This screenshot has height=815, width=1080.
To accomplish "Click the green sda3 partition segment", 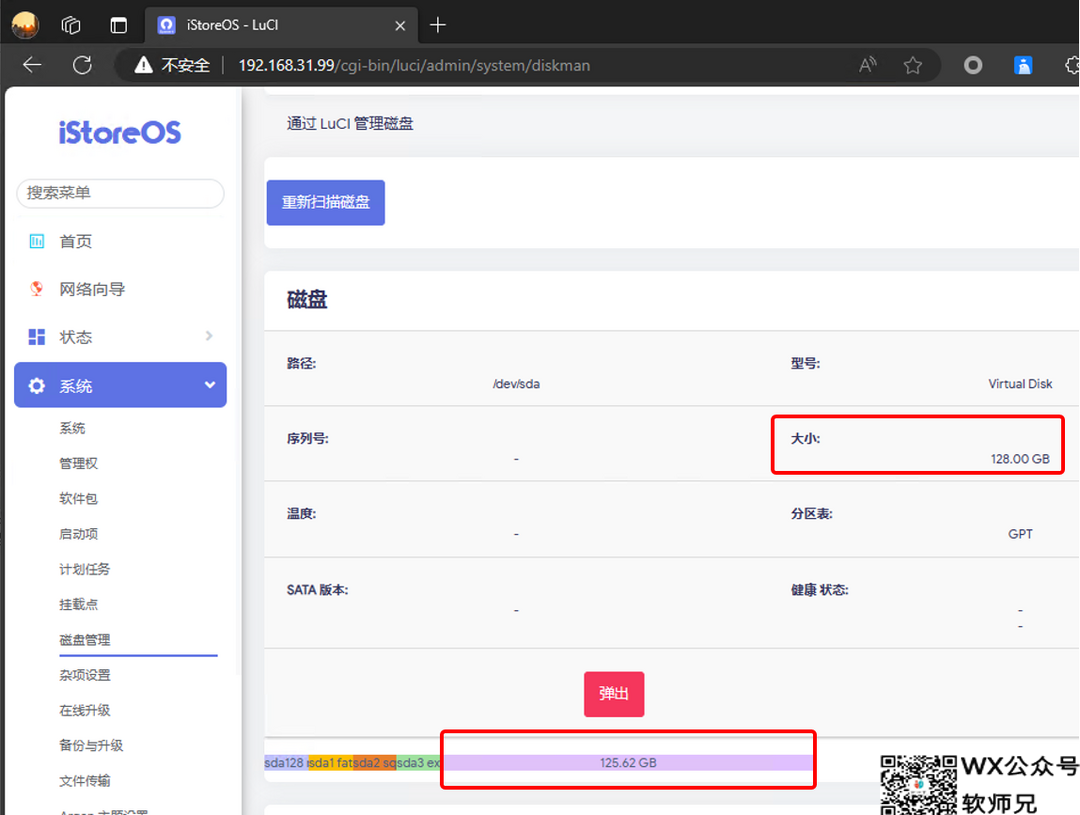I will point(418,763).
